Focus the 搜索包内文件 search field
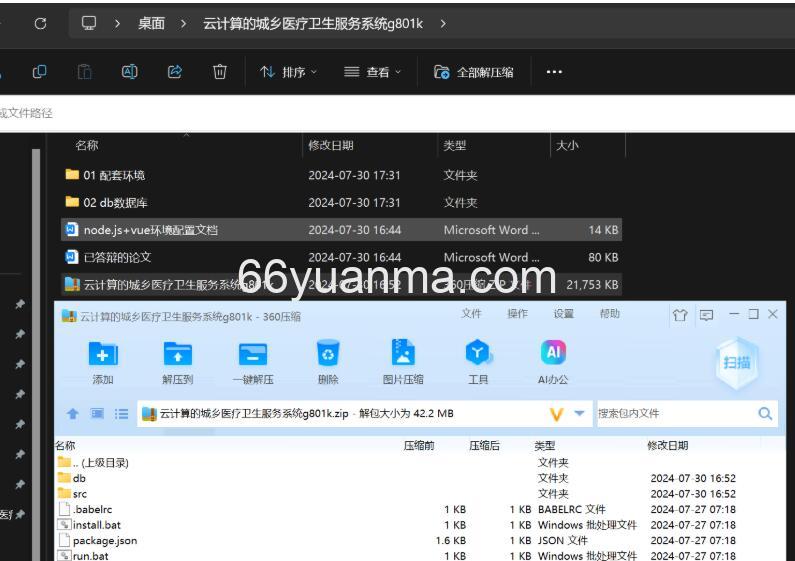 [x=676, y=413]
